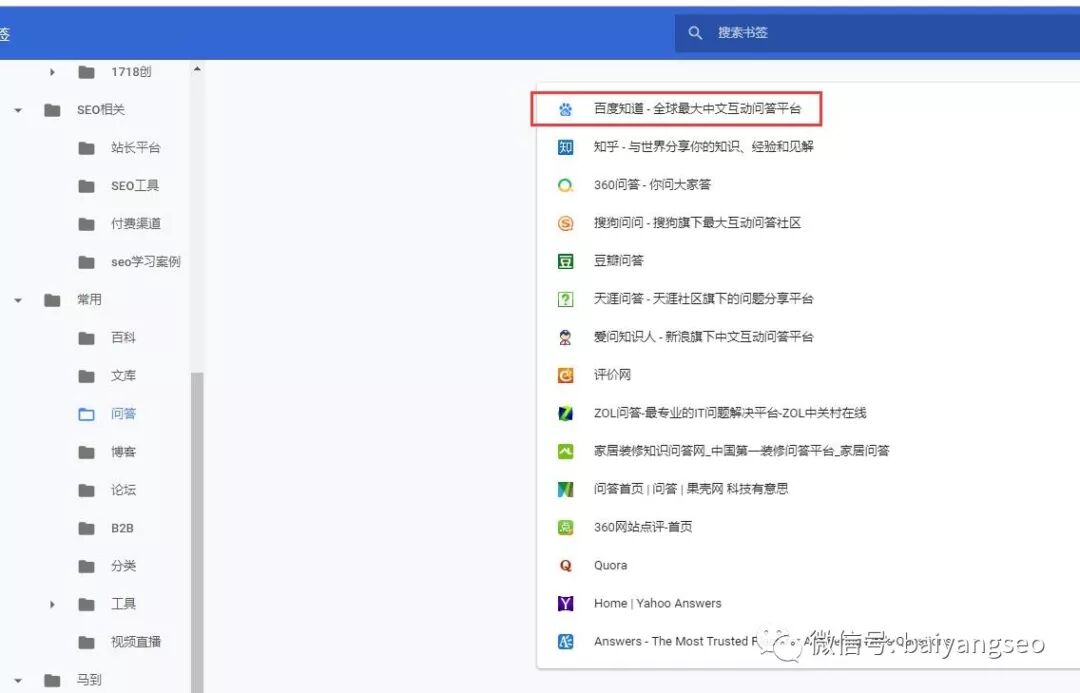Open the 分类 folder

[123, 566]
